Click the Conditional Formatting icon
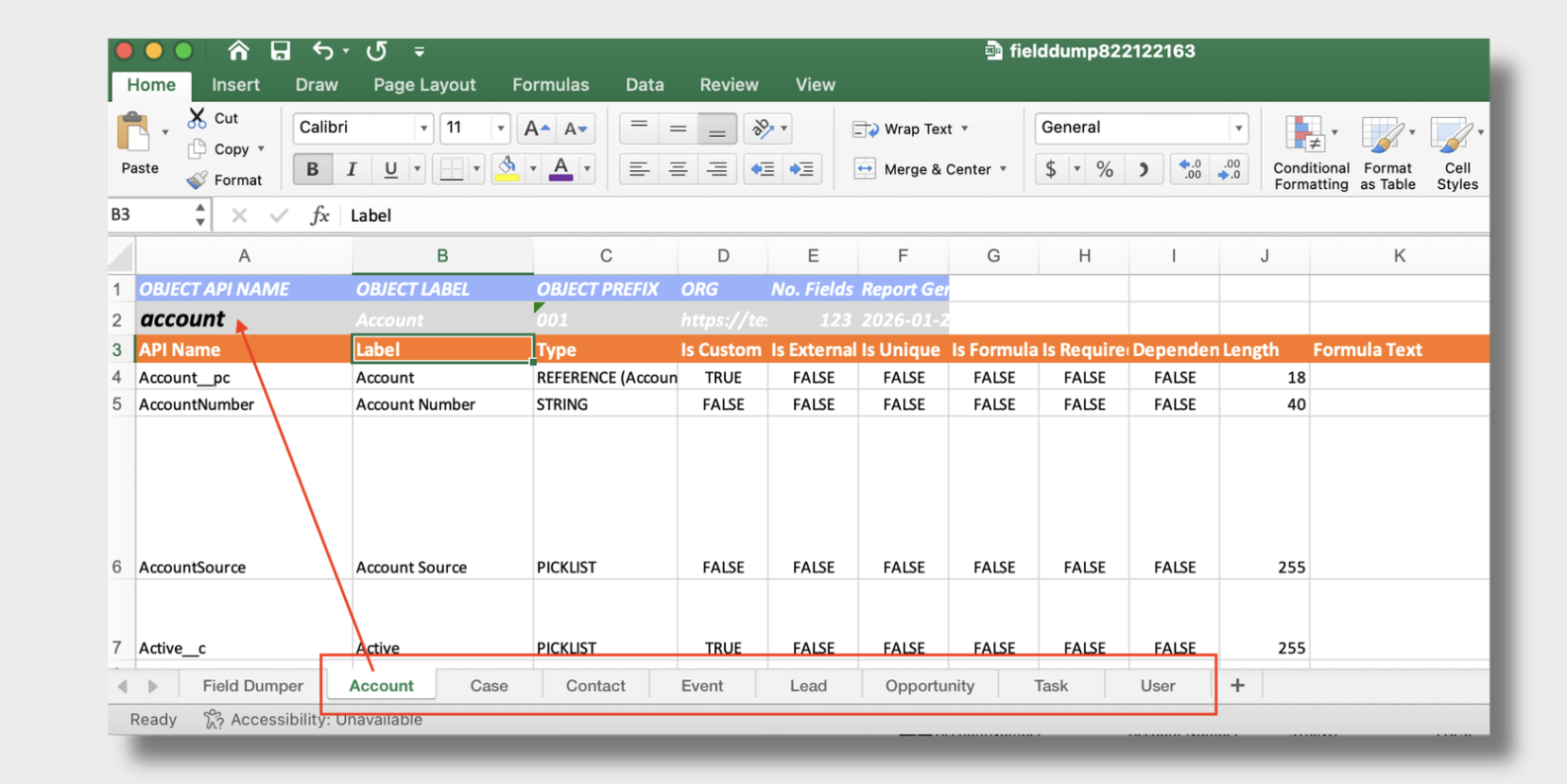The width and height of the screenshot is (1567, 784). pyautogui.click(x=1304, y=135)
